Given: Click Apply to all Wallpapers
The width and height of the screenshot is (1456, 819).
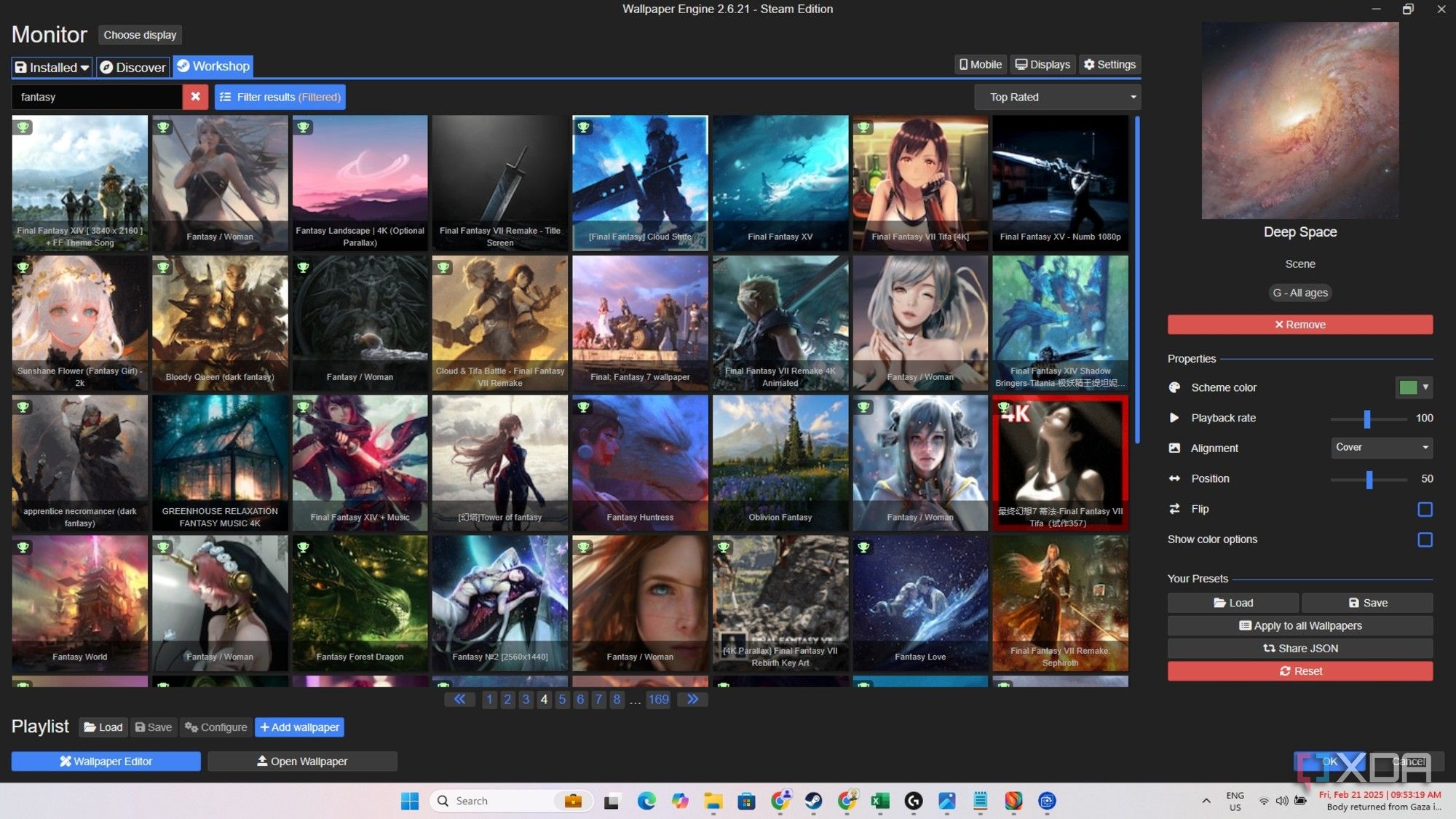Looking at the screenshot, I should (1300, 625).
